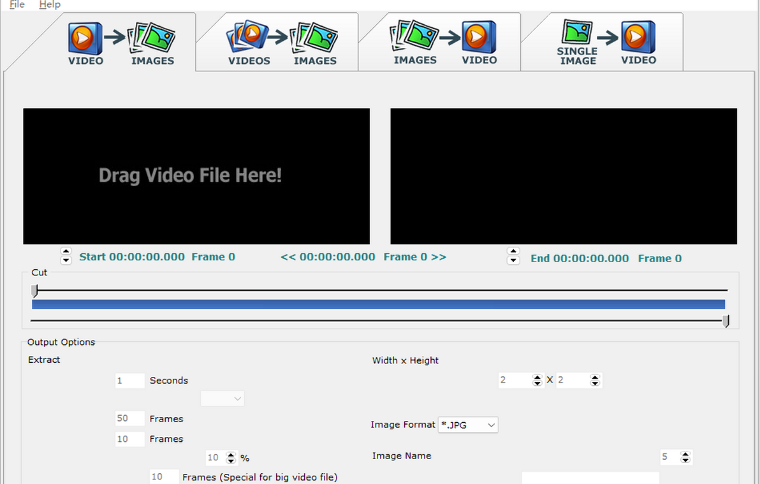Screen dimensions: 760x484
Task: Click the End 00:00:00.000 label
Action: pyautogui.click(x=579, y=258)
